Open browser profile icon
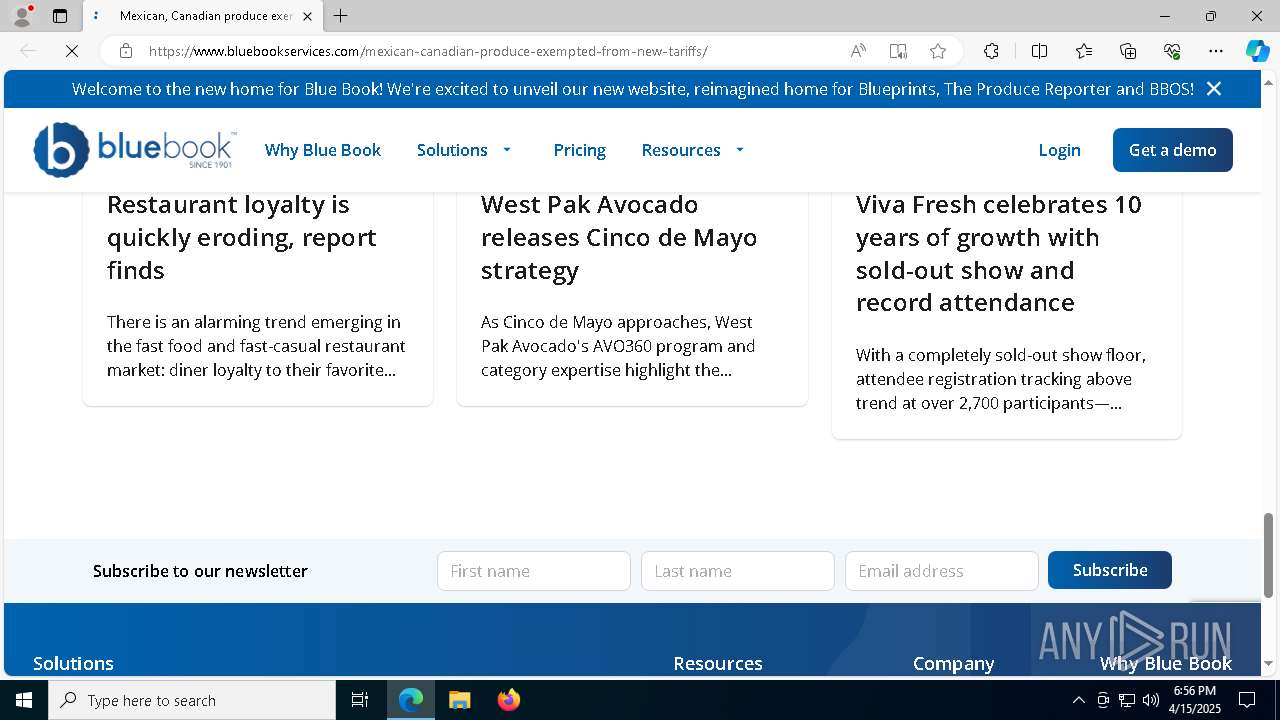1280x720 pixels. point(22,16)
